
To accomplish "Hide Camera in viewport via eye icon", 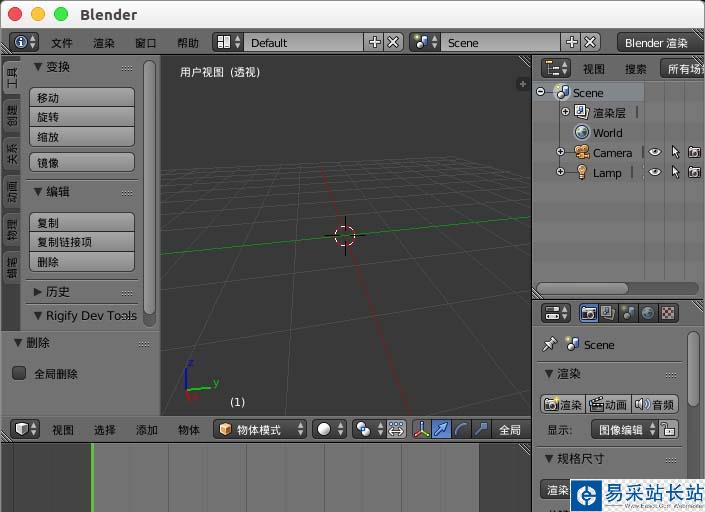I will pyautogui.click(x=655, y=152).
